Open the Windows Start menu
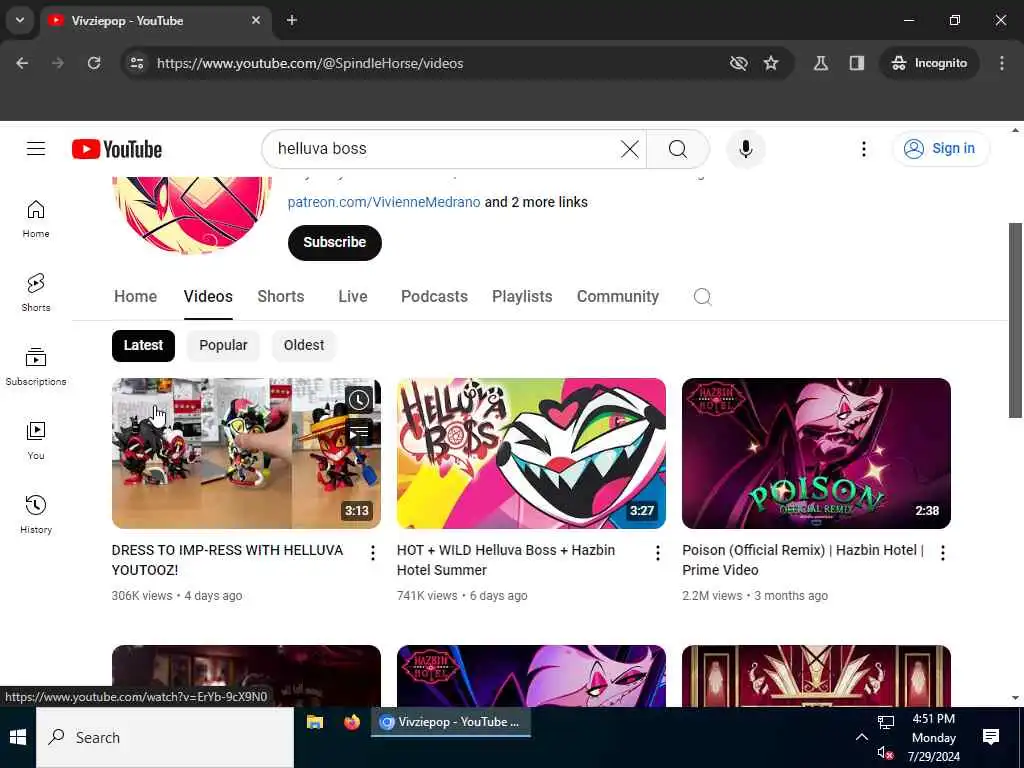The image size is (1024, 768). point(18,737)
